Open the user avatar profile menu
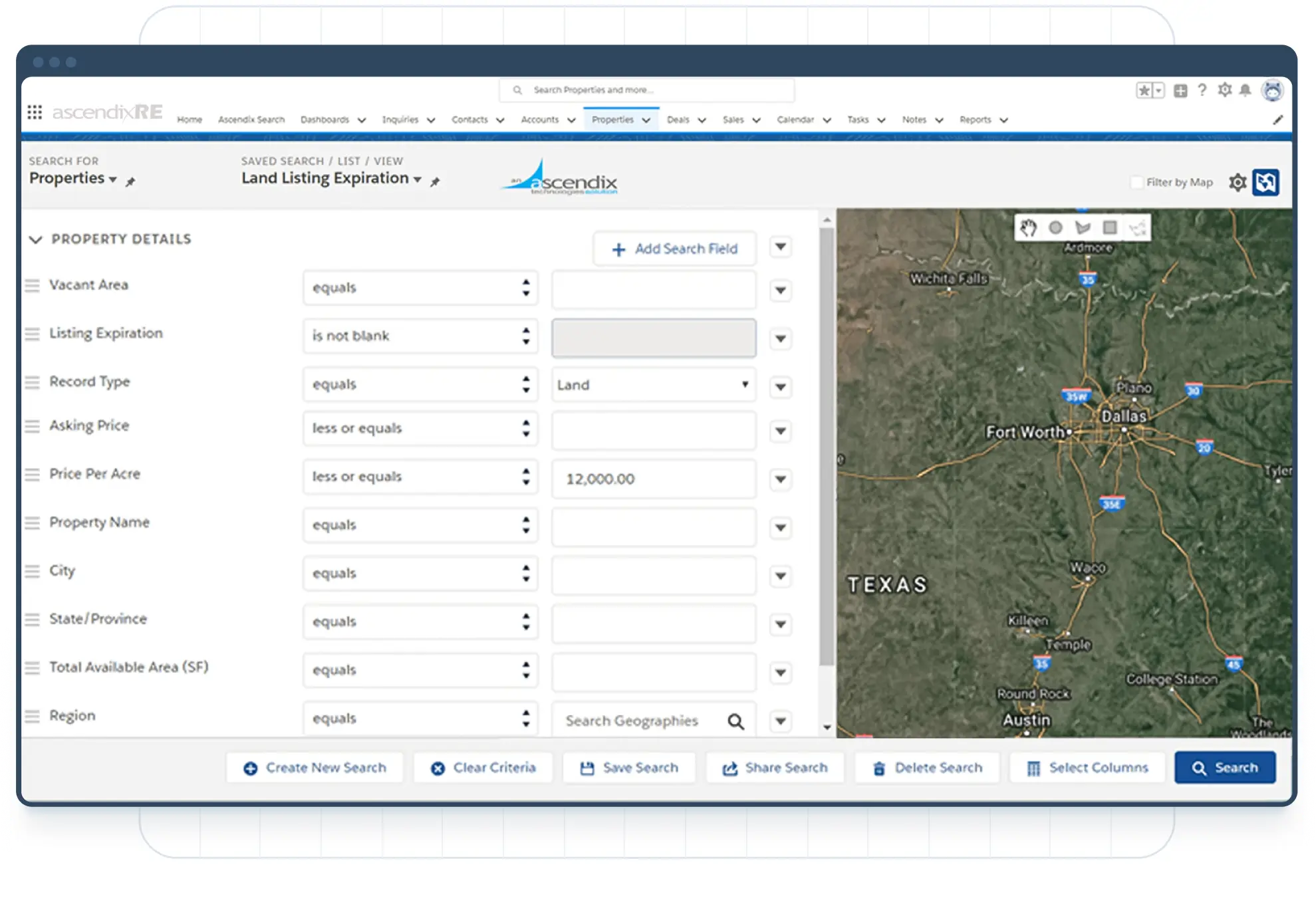 click(1272, 90)
